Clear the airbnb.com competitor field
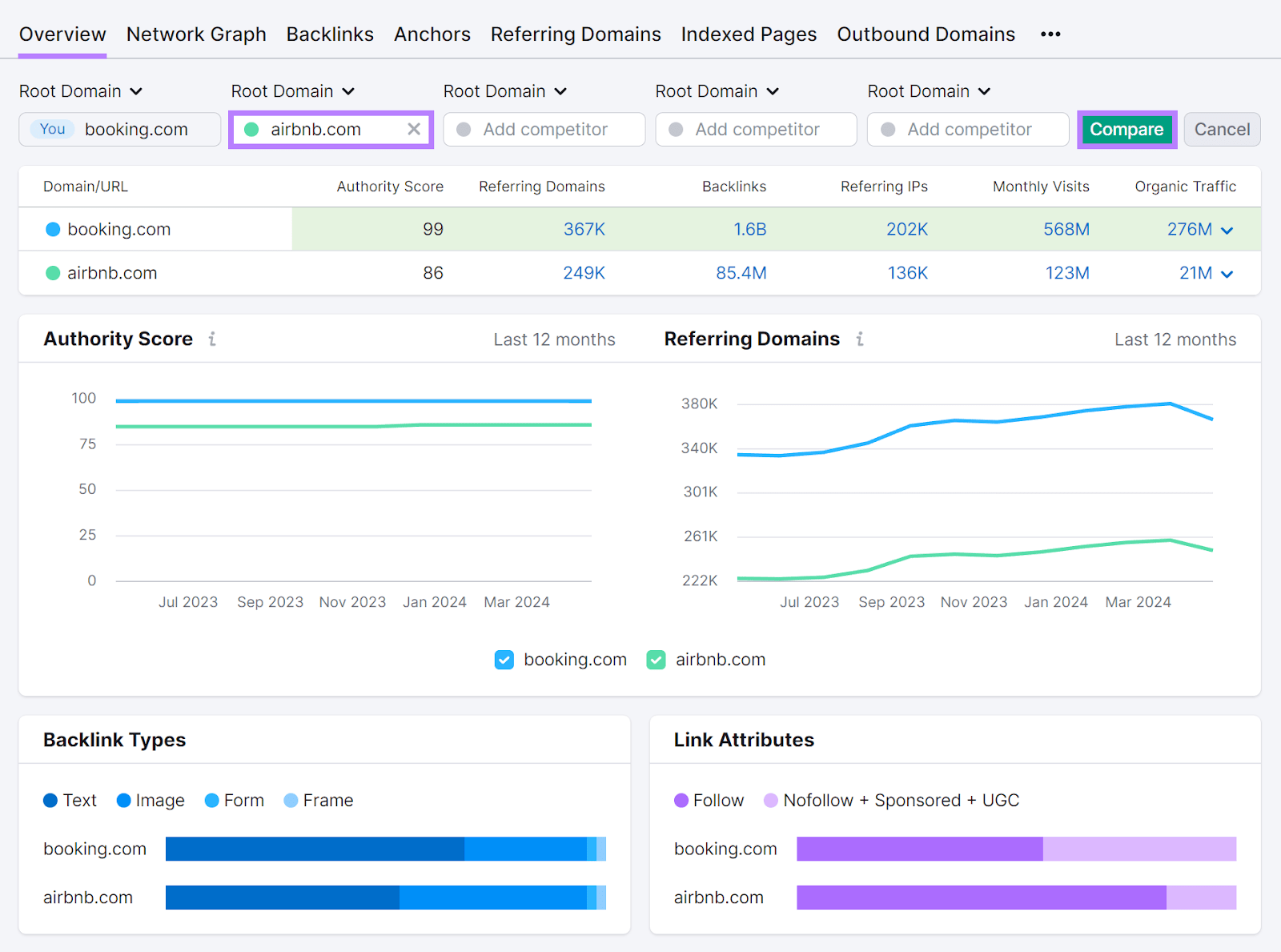1281x952 pixels. [414, 129]
